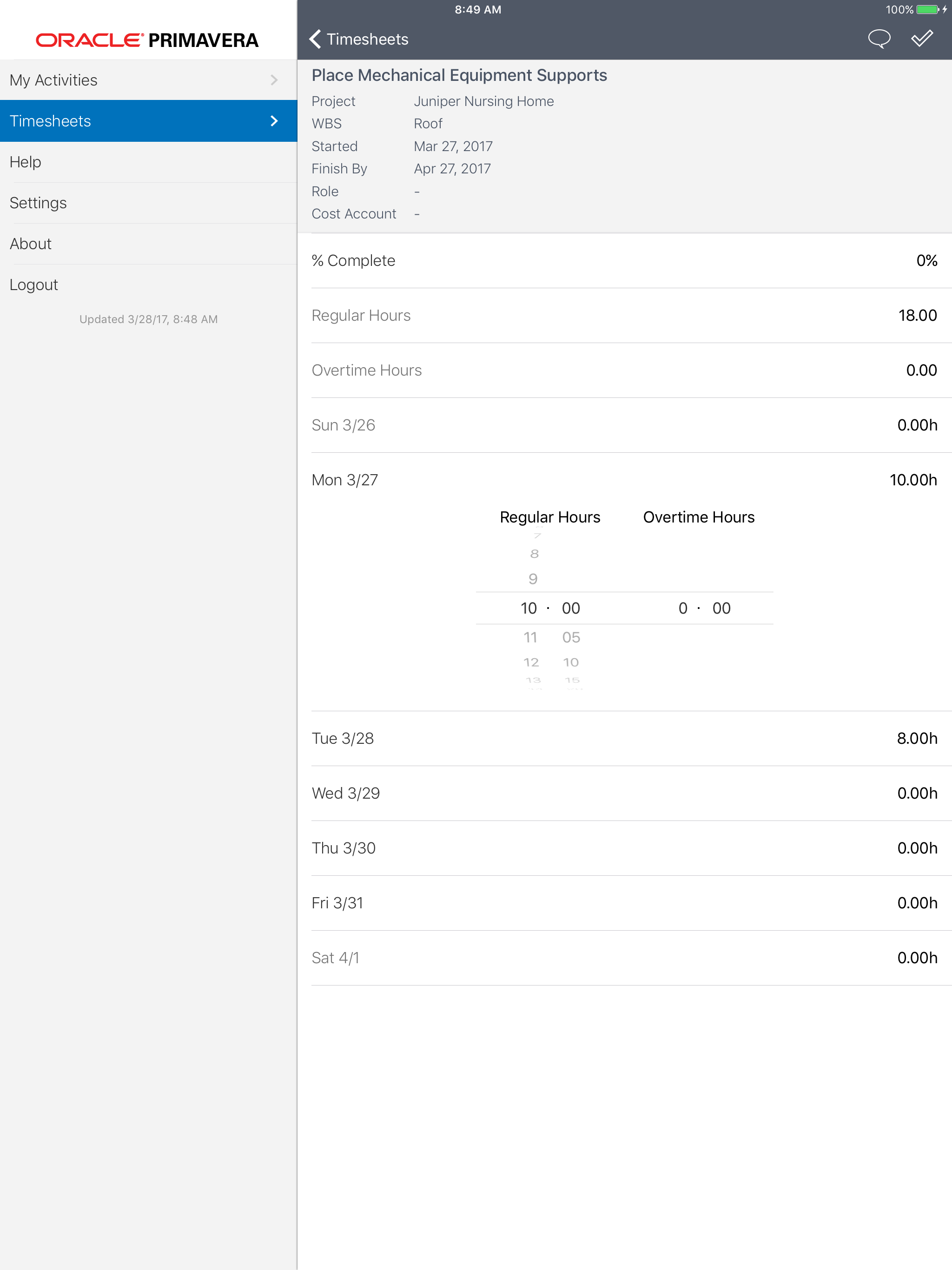Viewport: 952px width, 1270px height.
Task: Tap overtime hours picker value 0
Action: [x=683, y=609]
